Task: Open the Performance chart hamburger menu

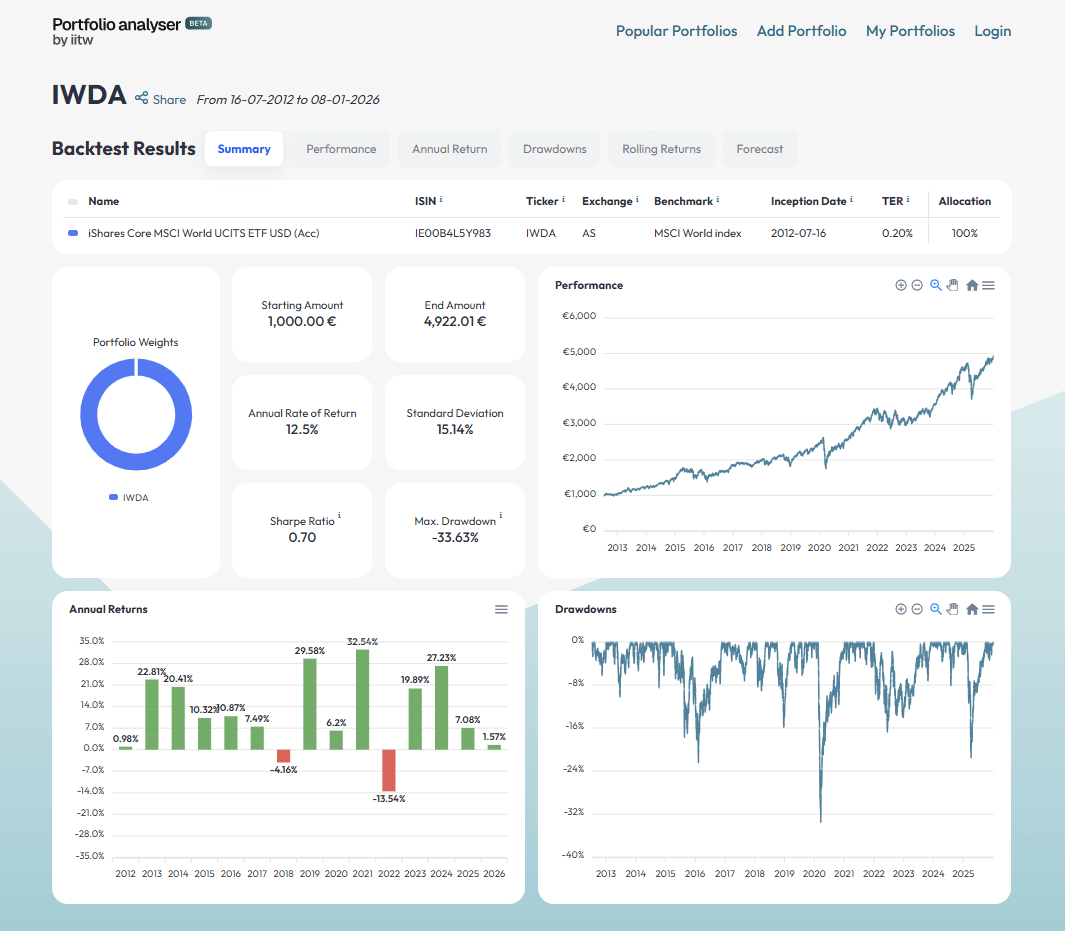Action: (988, 285)
